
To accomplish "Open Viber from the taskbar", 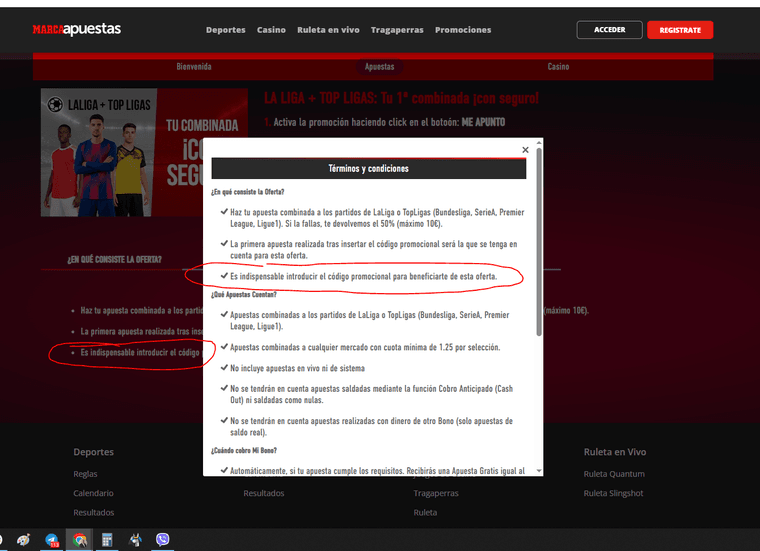I will point(163,539).
